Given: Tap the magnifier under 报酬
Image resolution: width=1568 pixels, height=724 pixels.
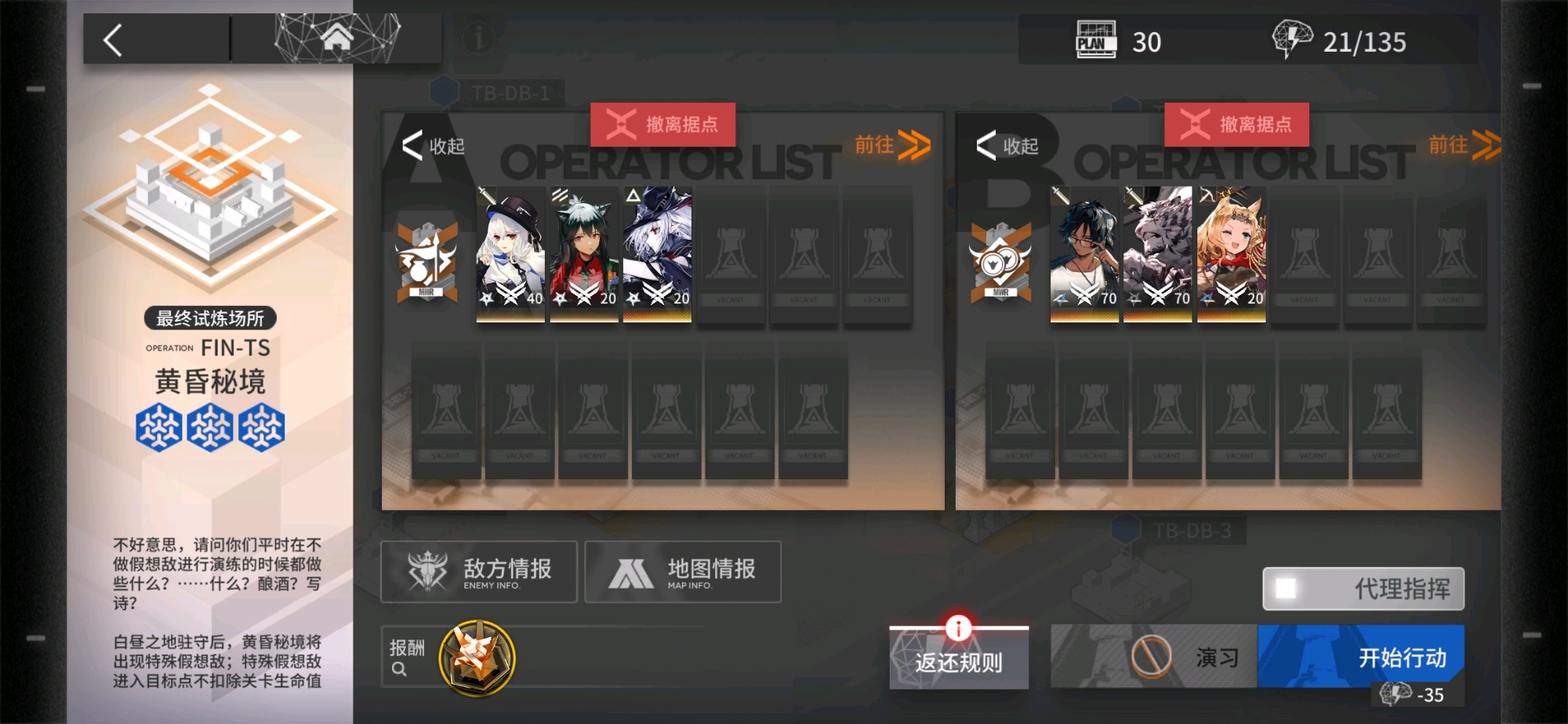Looking at the screenshot, I should [x=399, y=669].
